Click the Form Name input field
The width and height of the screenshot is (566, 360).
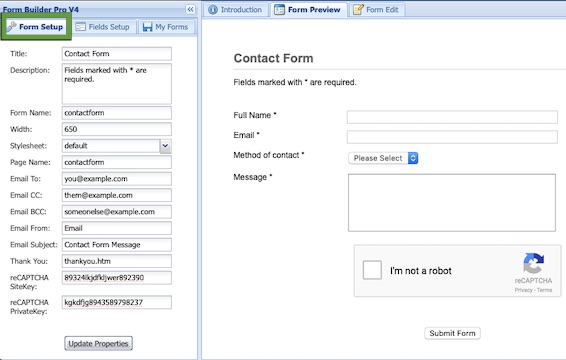[117, 113]
